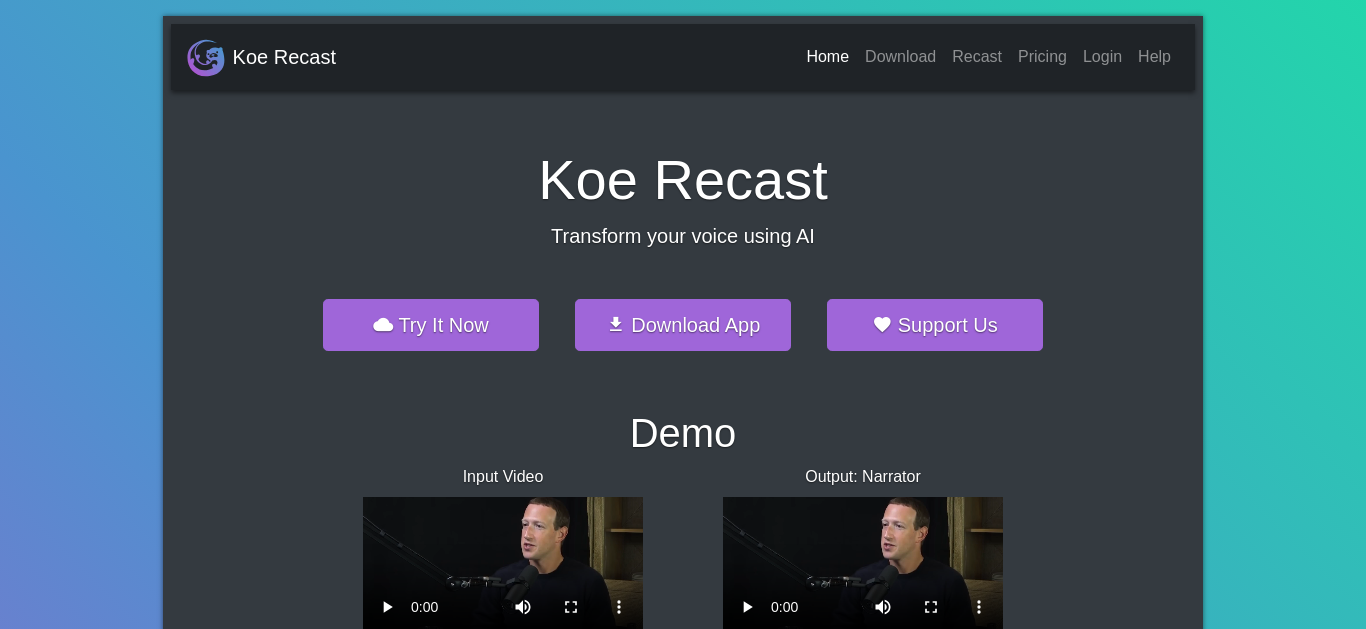Open the Recast nav item
The width and height of the screenshot is (1366, 629).
(977, 57)
